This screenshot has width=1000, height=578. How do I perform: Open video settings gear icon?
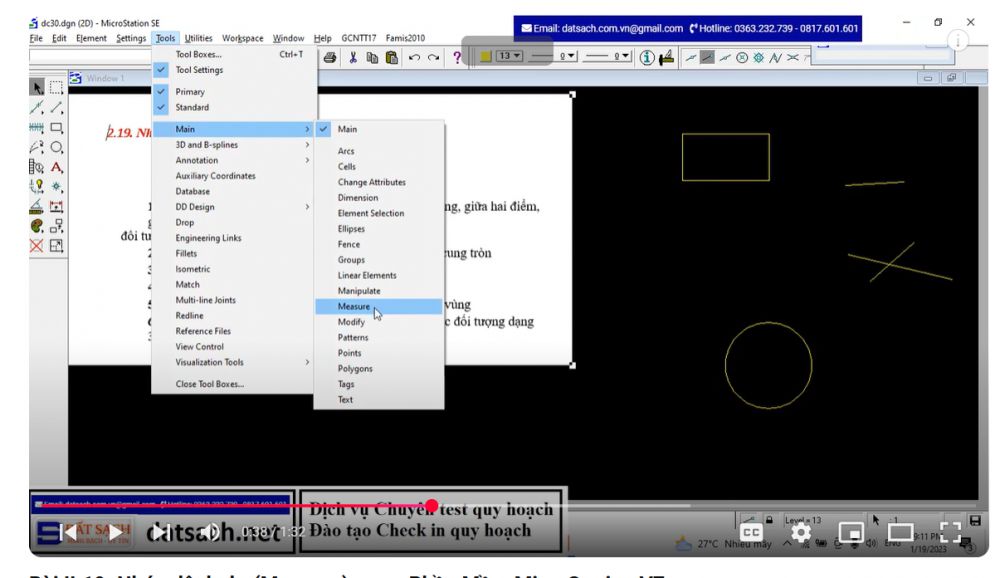click(x=800, y=532)
